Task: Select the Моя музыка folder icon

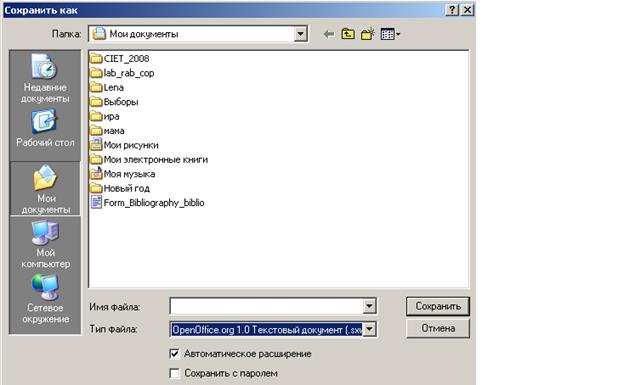Action: 96,174
